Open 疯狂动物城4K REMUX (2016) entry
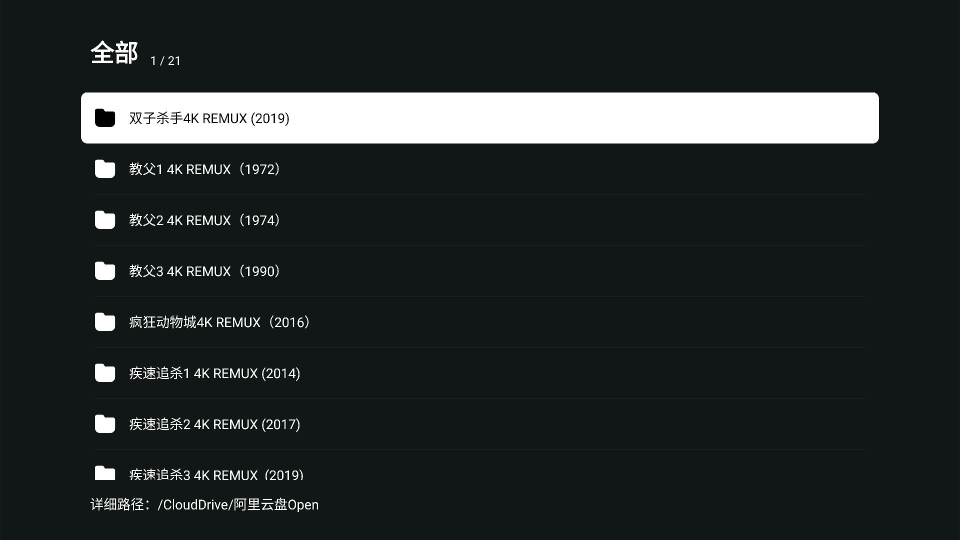 (220, 322)
